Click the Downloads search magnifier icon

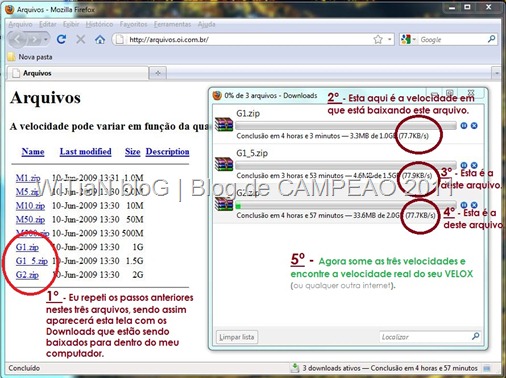click(x=475, y=336)
